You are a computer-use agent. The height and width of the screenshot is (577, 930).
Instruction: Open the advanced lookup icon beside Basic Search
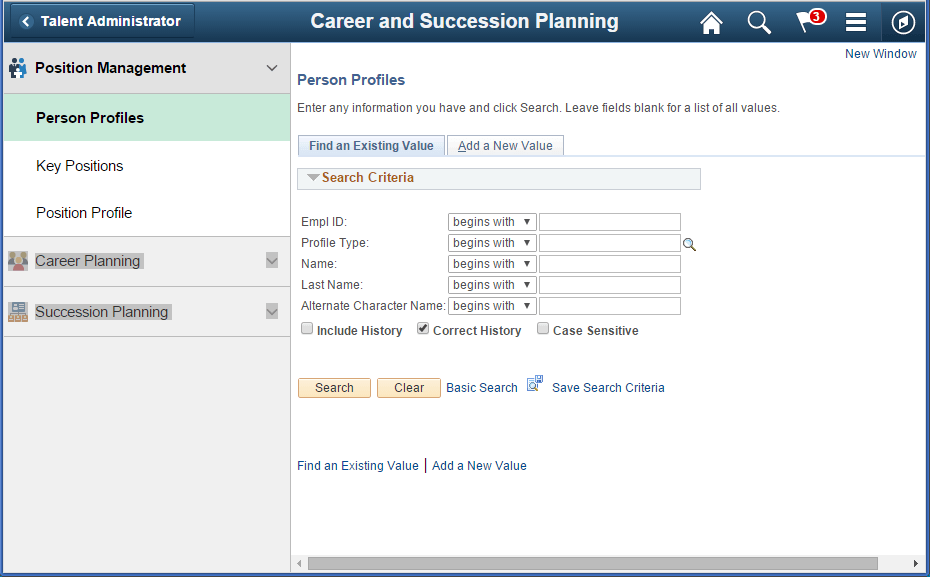click(533, 384)
